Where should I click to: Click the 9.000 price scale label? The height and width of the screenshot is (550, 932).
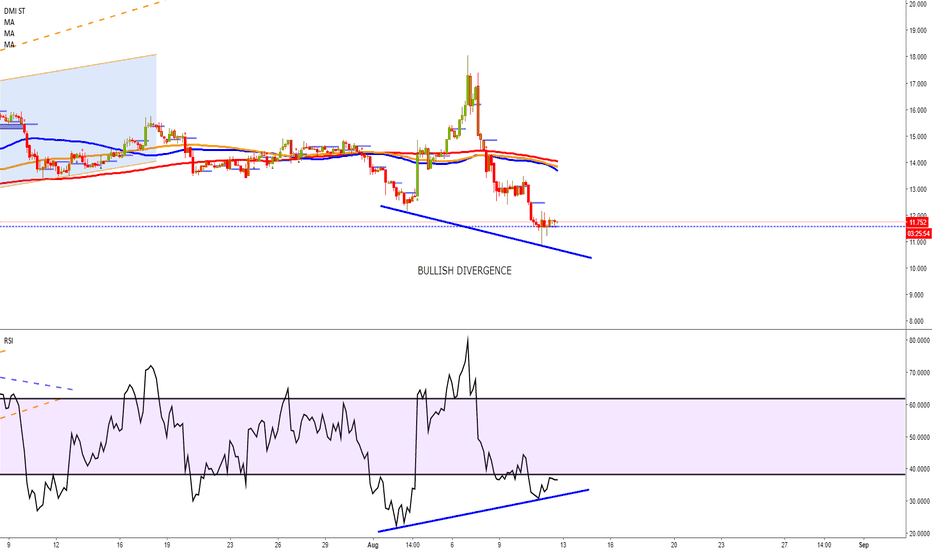pyautogui.click(x=919, y=295)
